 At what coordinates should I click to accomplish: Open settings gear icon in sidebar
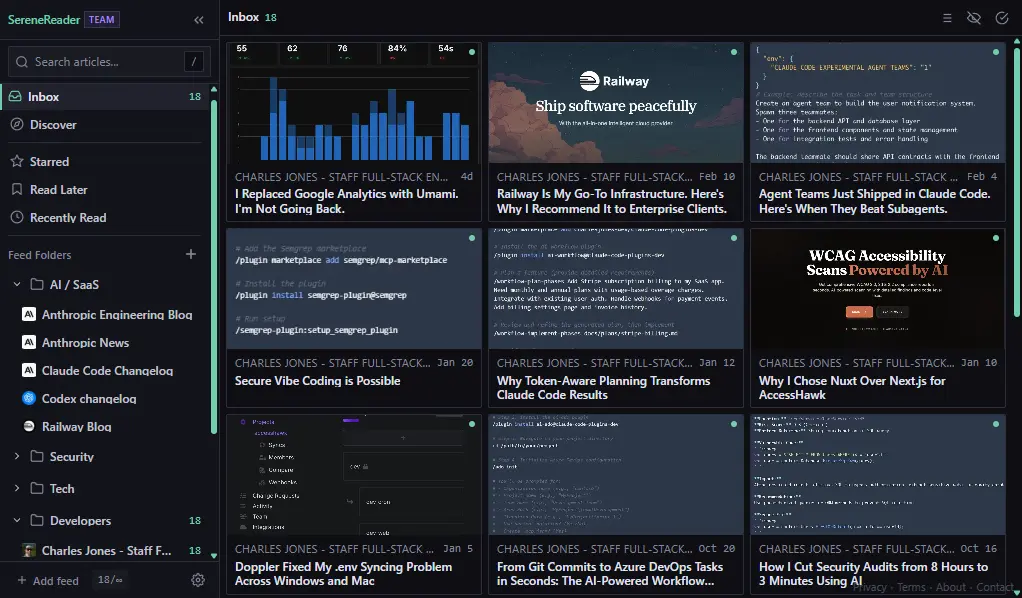[198, 580]
